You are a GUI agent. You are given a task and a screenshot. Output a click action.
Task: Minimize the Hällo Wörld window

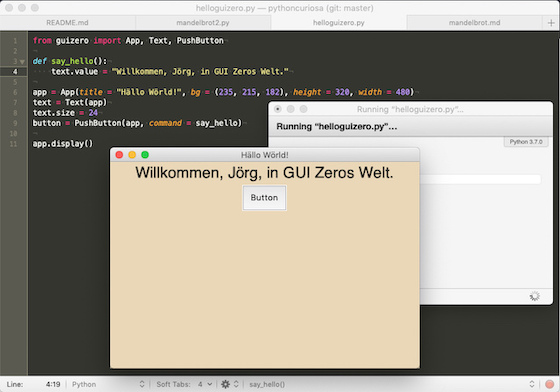pyautogui.click(x=132, y=155)
